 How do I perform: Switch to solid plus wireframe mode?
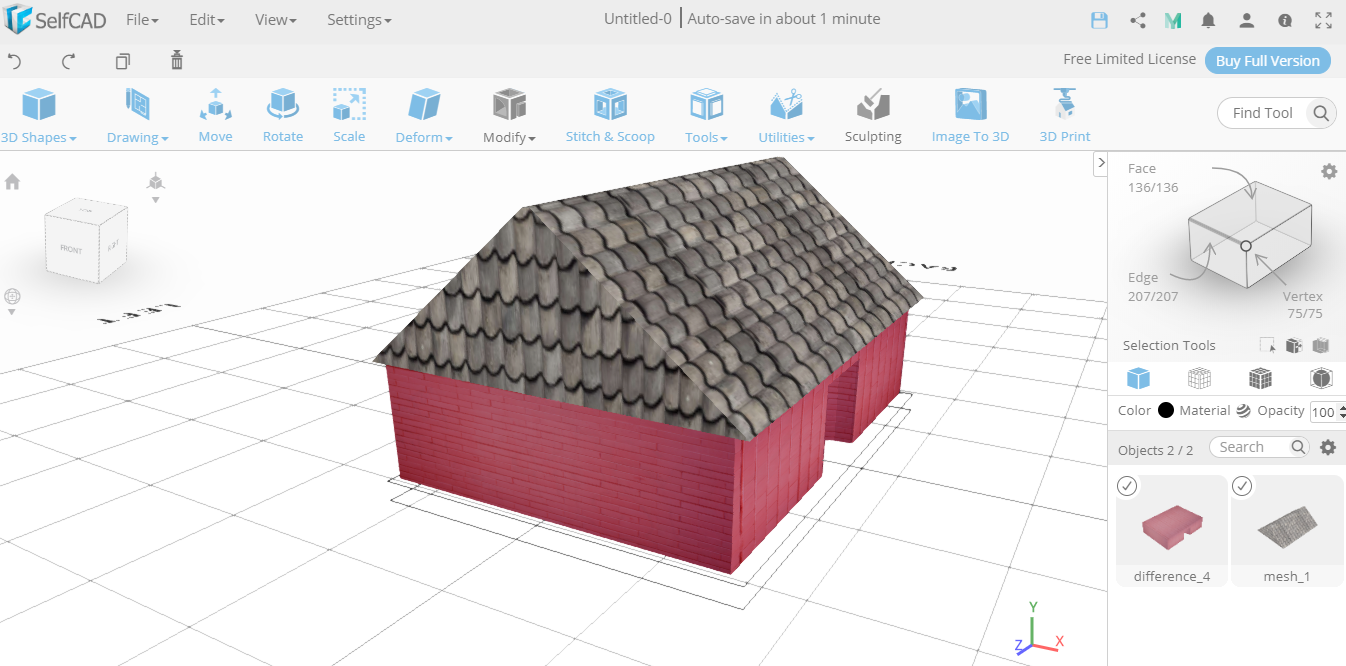coord(1260,378)
